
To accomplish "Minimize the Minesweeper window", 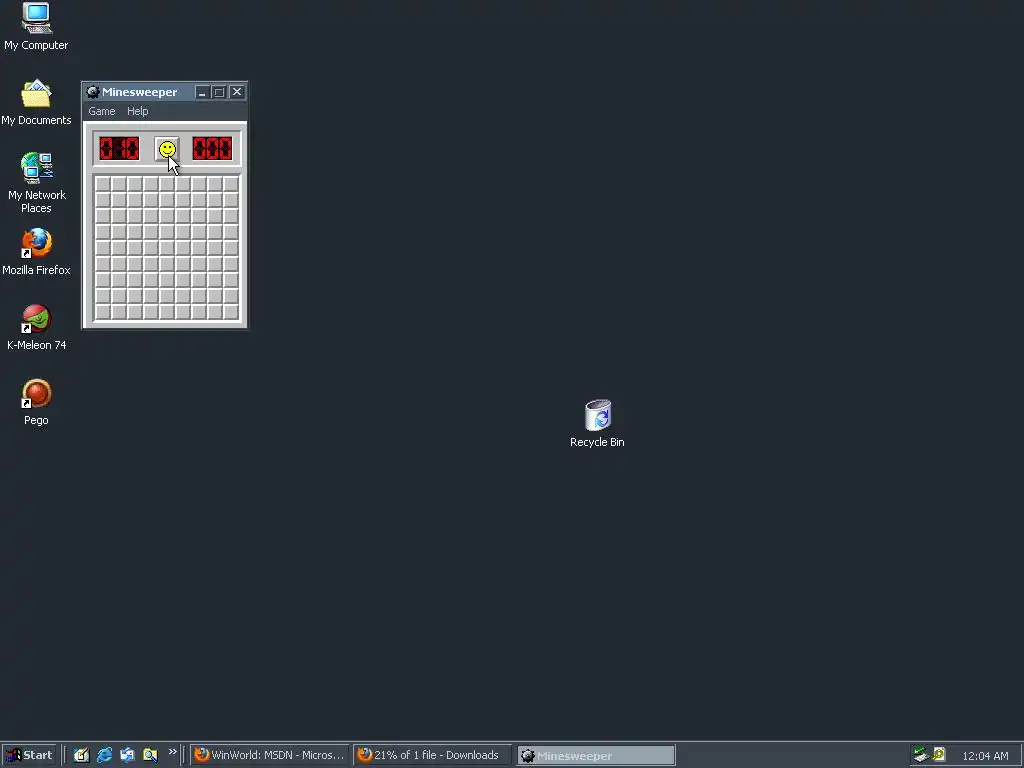I will click(x=202, y=92).
